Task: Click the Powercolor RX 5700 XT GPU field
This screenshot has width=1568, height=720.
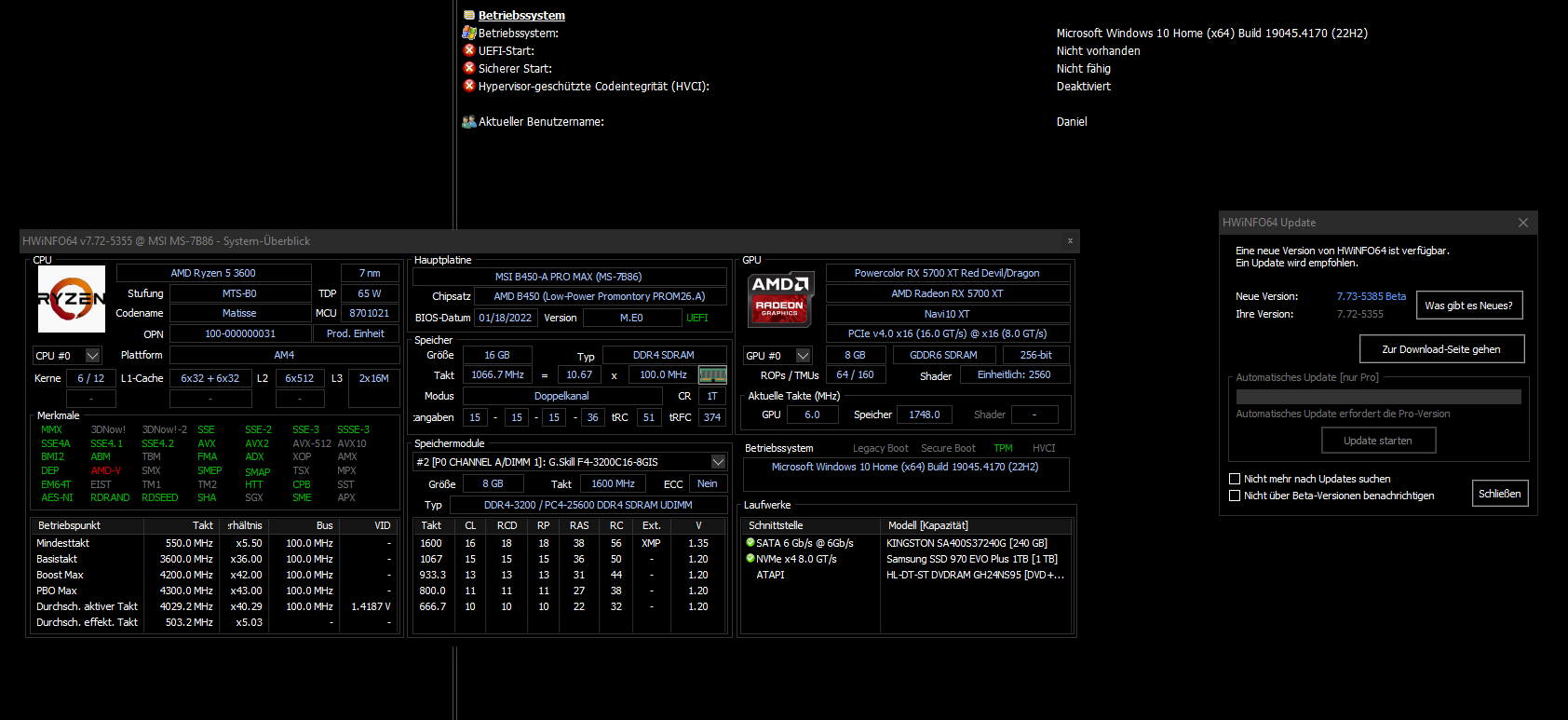Action: click(947, 273)
